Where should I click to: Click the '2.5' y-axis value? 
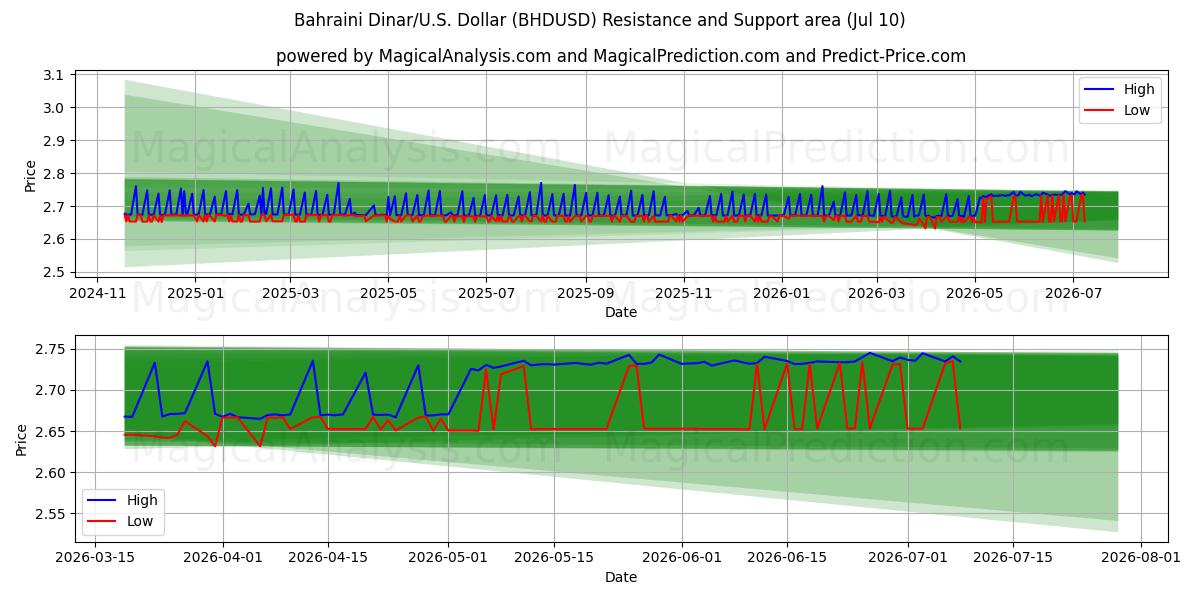54,272
